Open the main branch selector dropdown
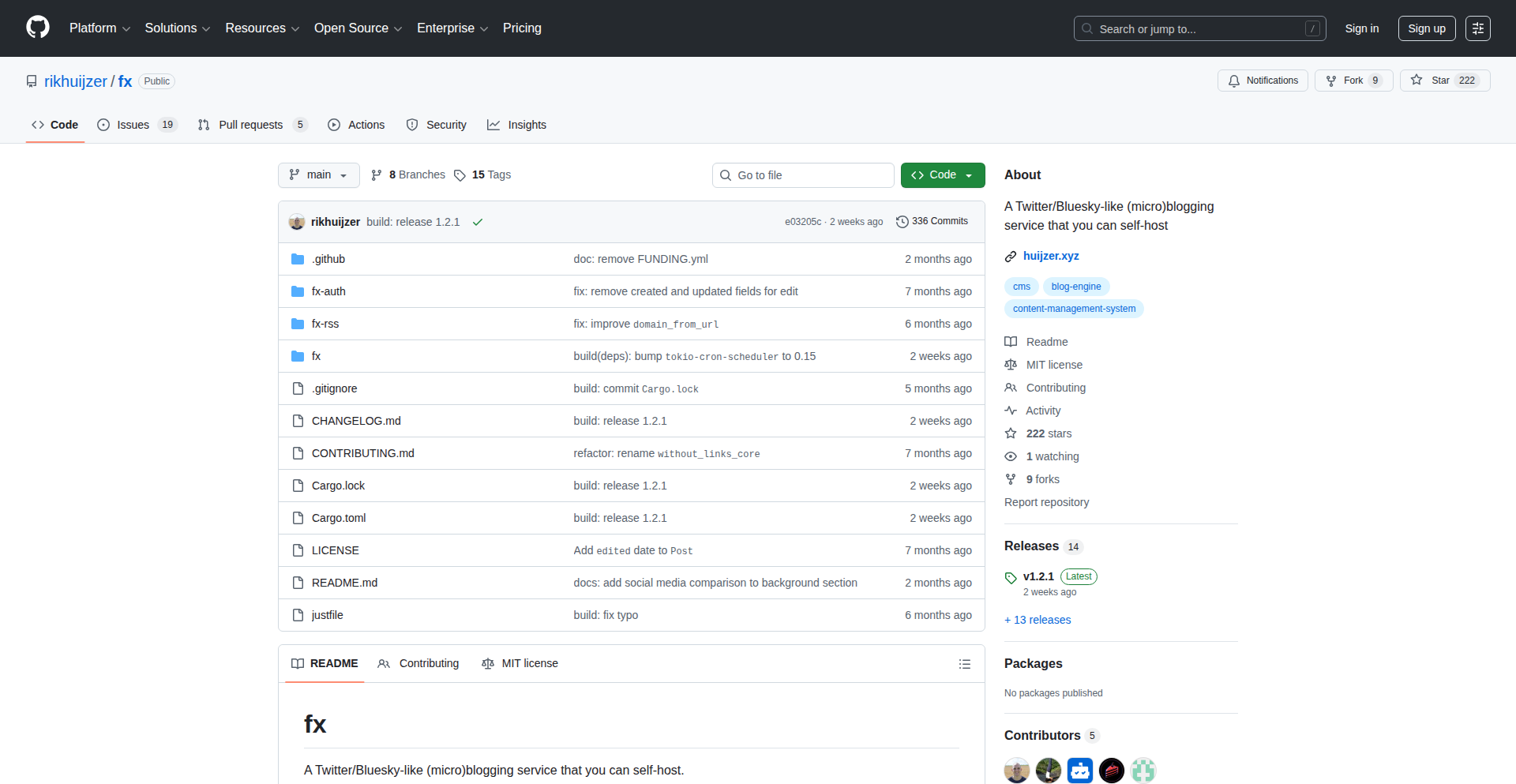This screenshot has height=784, width=1516. click(318, 174)
